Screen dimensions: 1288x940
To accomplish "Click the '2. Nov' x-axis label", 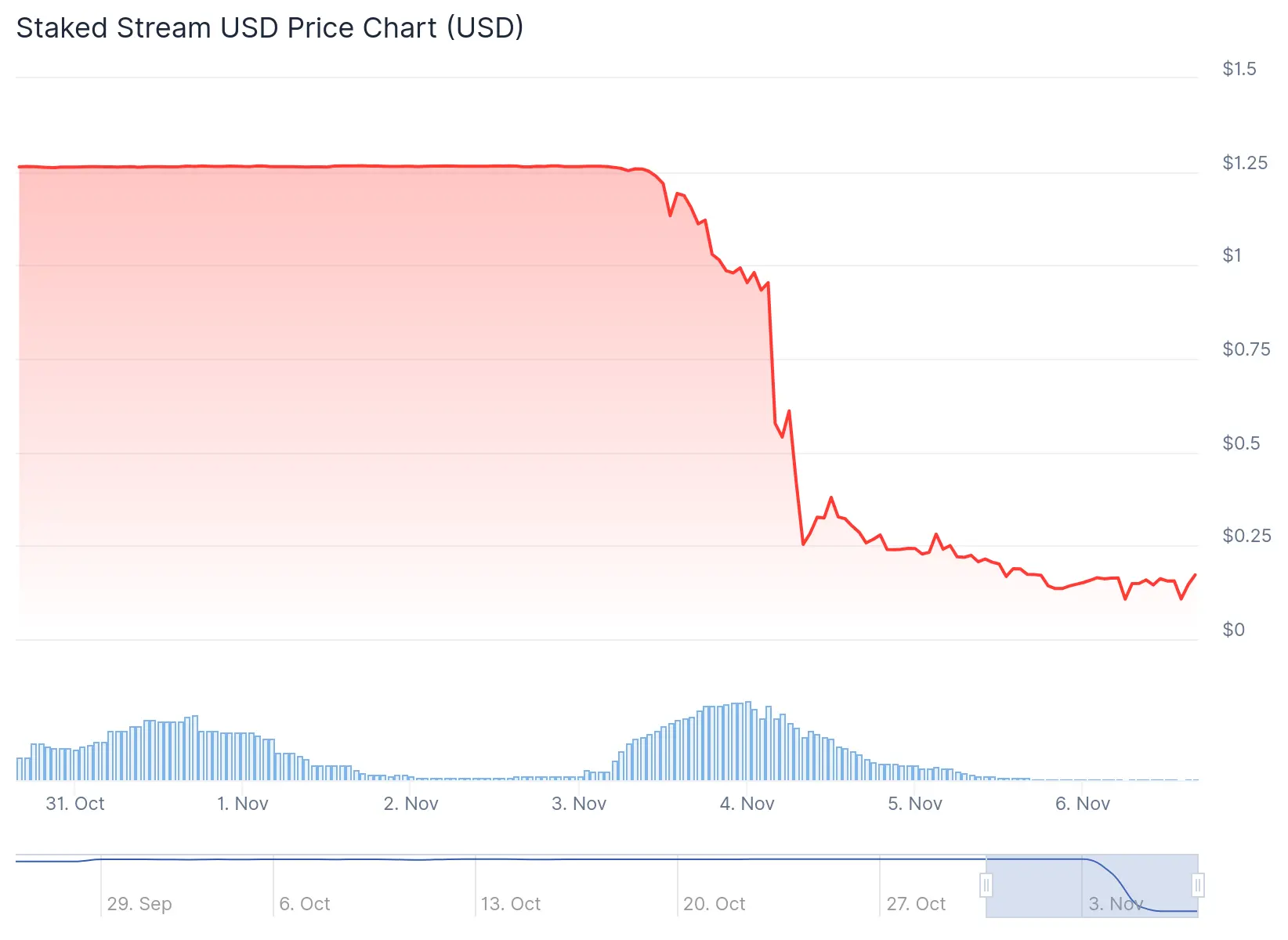I will (411, 804).
